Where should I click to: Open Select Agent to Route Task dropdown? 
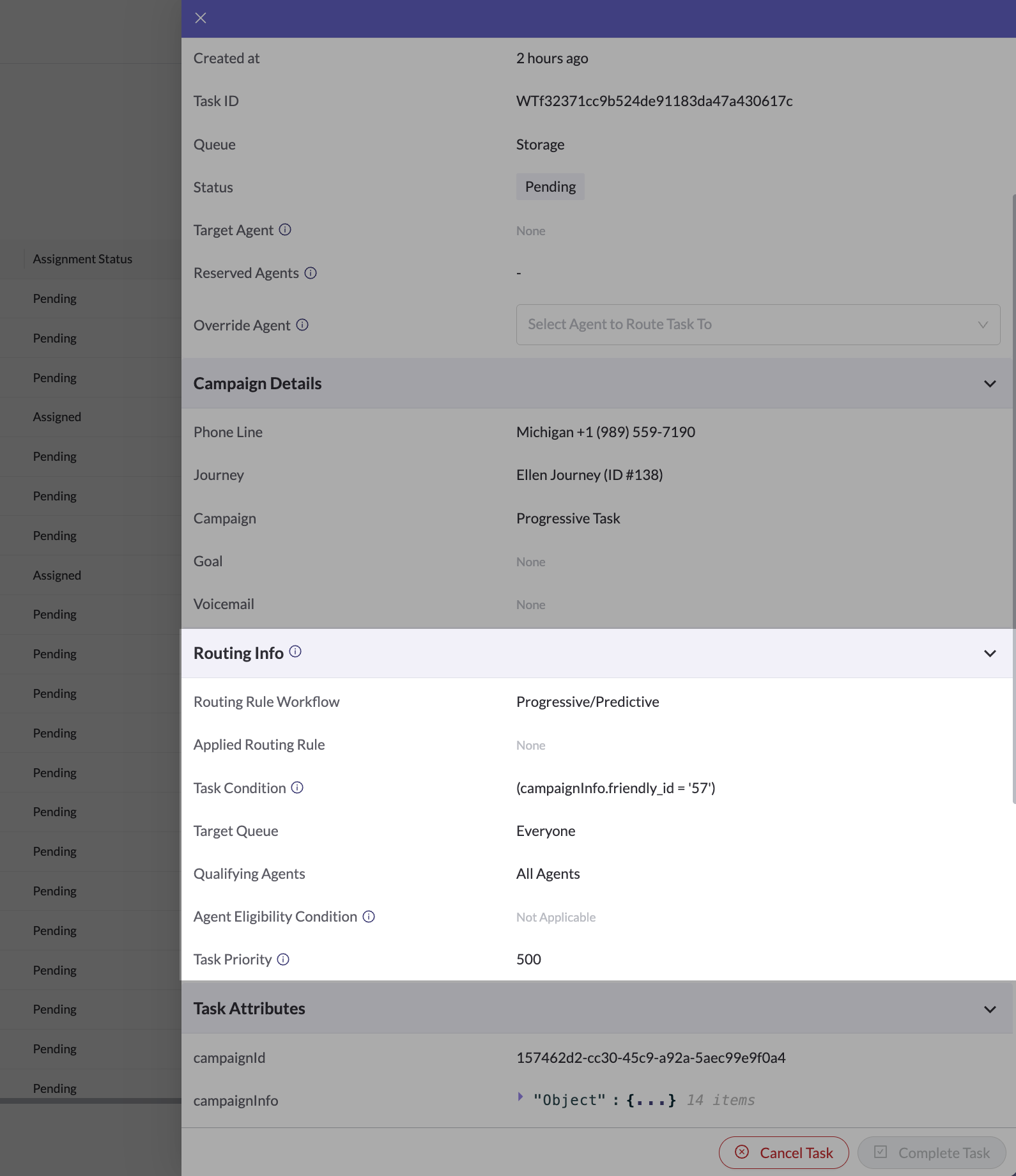758,325
